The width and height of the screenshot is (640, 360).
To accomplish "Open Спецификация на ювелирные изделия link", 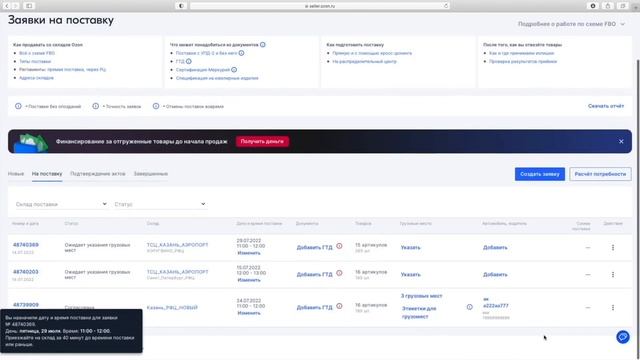I will tap(217, 78).
